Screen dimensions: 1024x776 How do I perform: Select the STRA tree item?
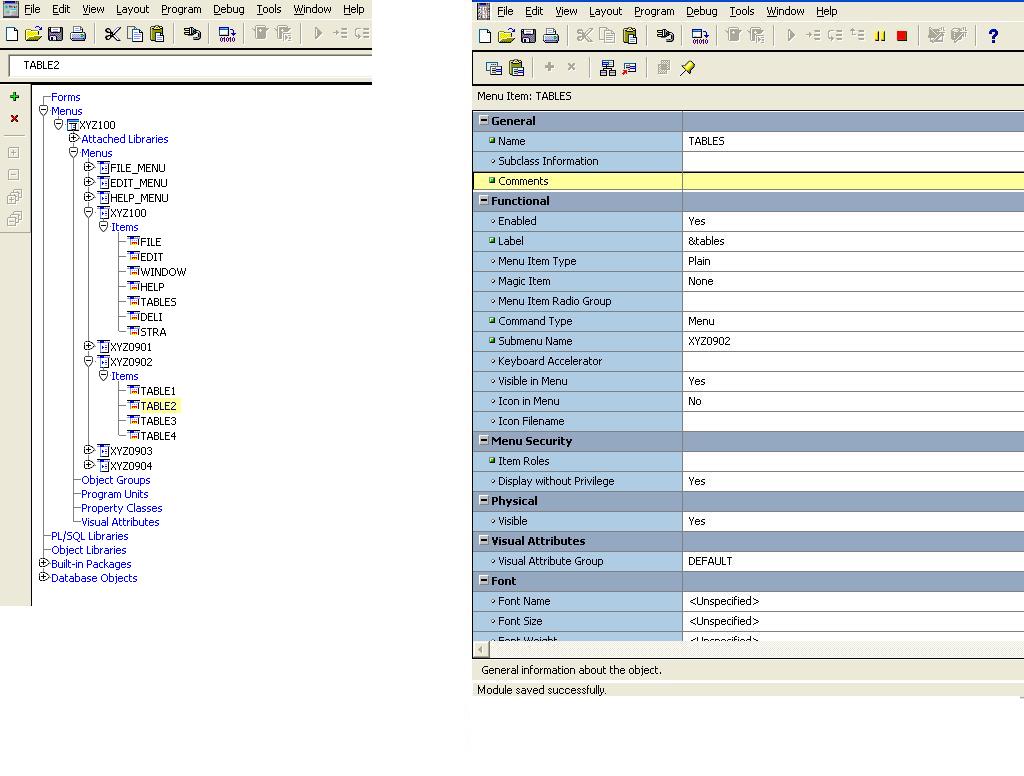153,332
